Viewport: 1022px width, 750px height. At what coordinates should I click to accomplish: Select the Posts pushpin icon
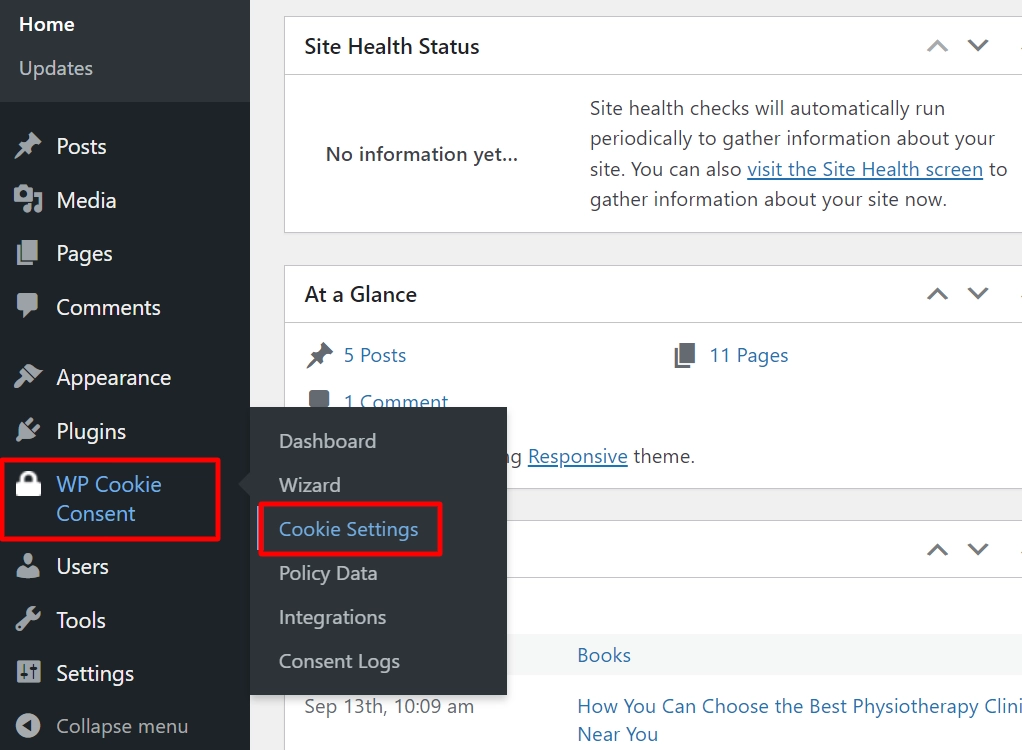27,146
